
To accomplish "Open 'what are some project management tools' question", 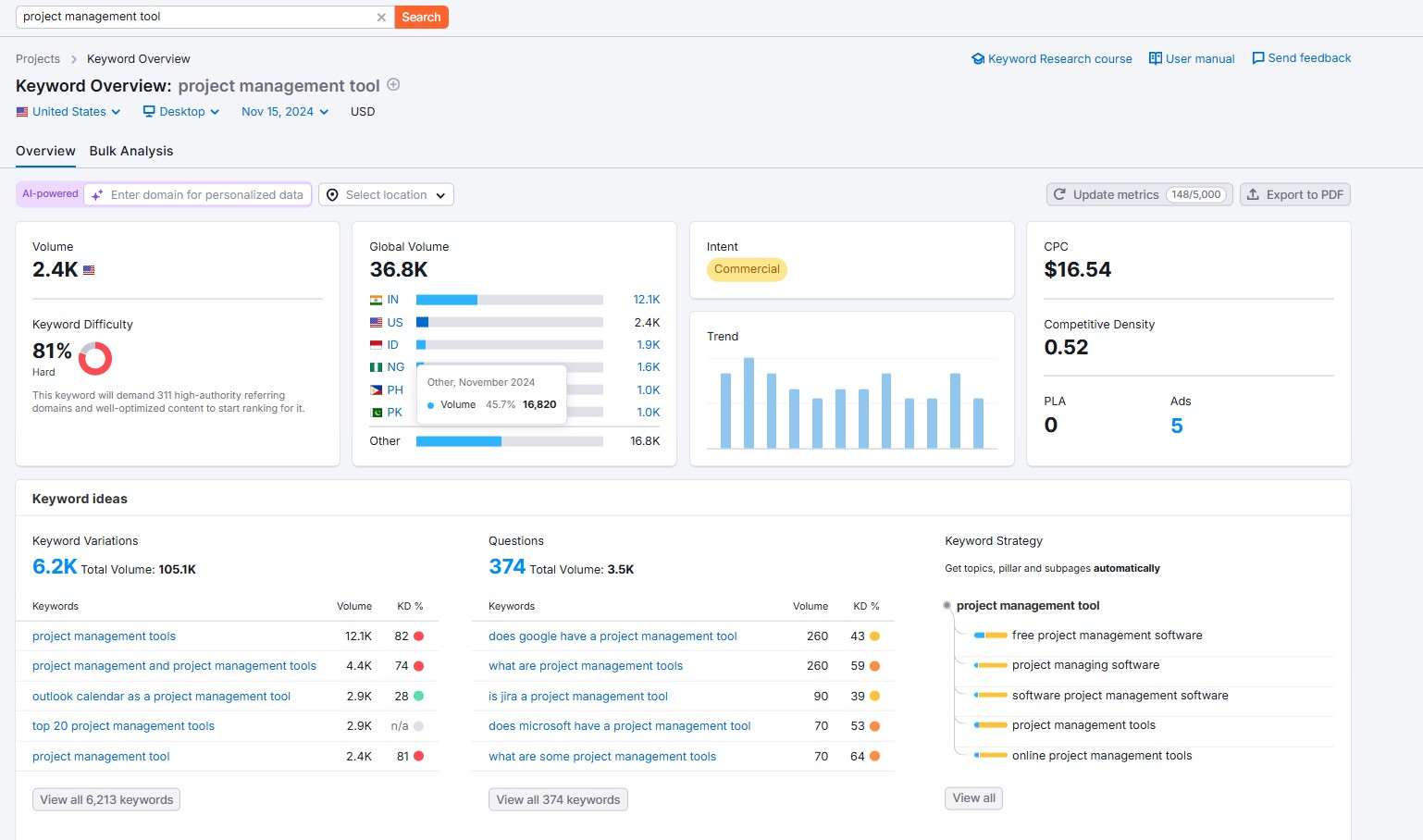I will pos(602,757).
